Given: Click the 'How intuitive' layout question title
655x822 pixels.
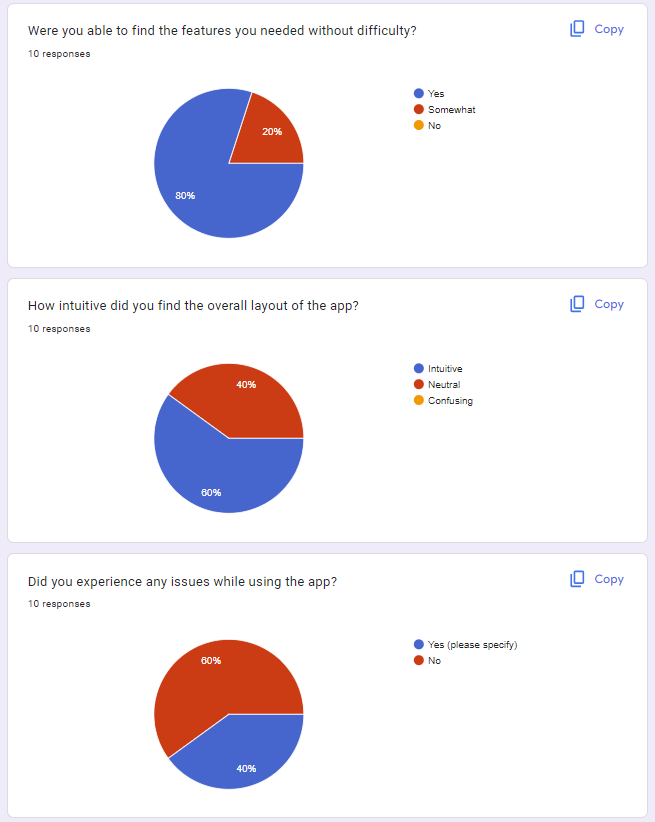Looking at the screenshot, I should click(193, 306).
